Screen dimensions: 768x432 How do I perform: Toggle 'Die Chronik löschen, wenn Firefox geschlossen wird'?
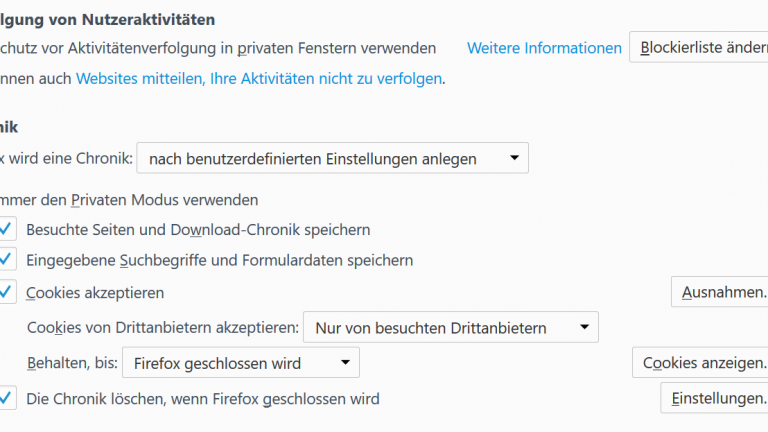pos(7,398)
